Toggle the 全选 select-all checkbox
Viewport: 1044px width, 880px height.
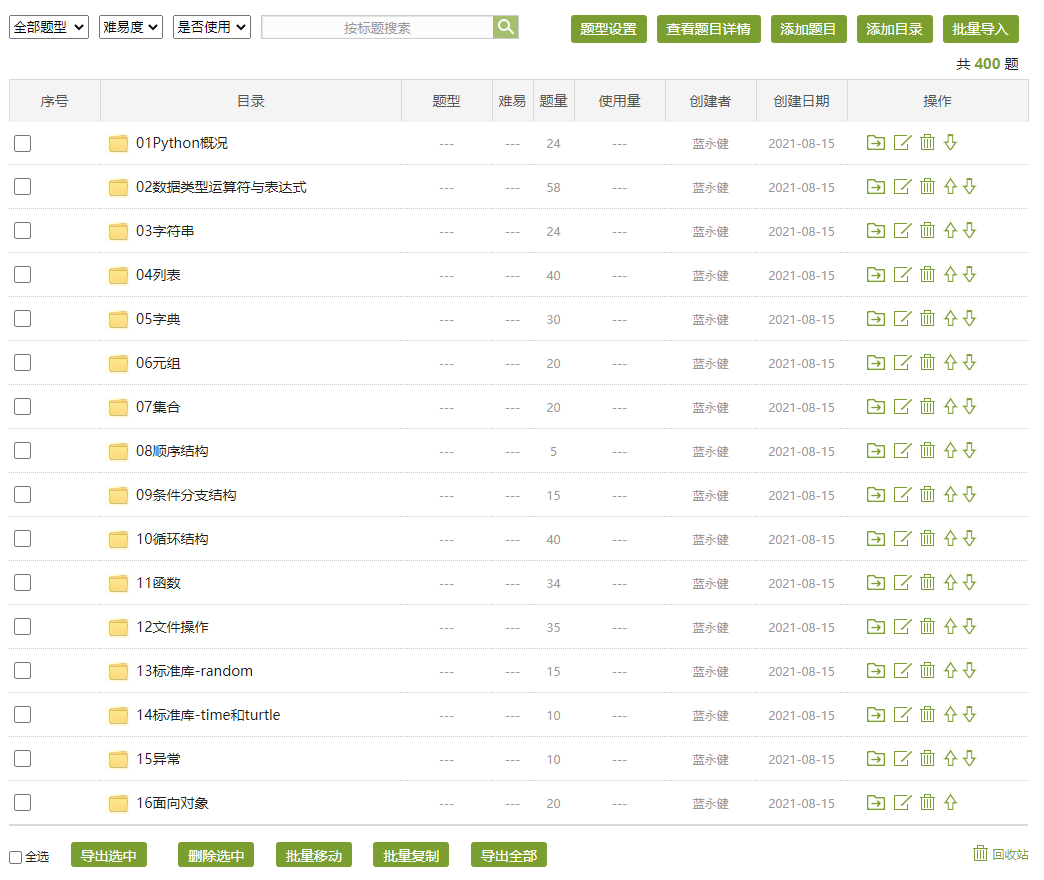[15, 857]
